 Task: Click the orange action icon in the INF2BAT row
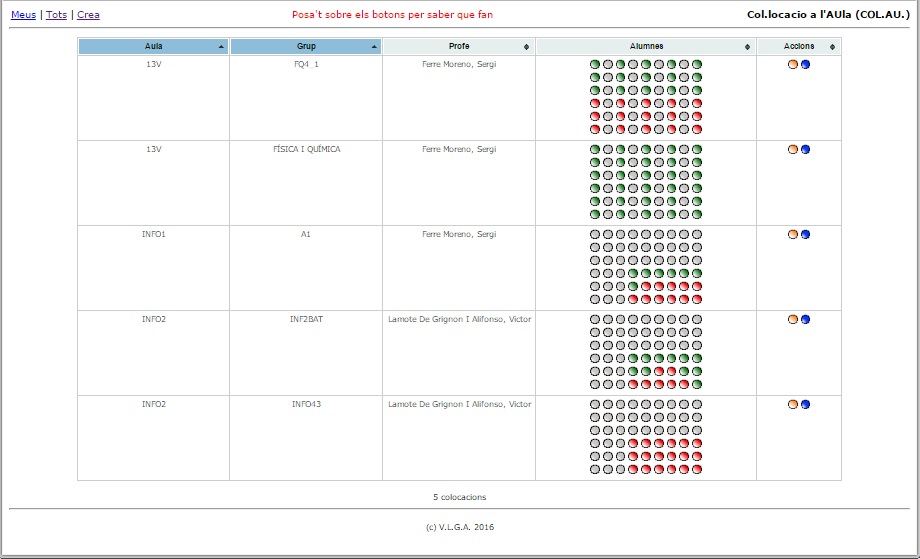(x=793, y=320)
